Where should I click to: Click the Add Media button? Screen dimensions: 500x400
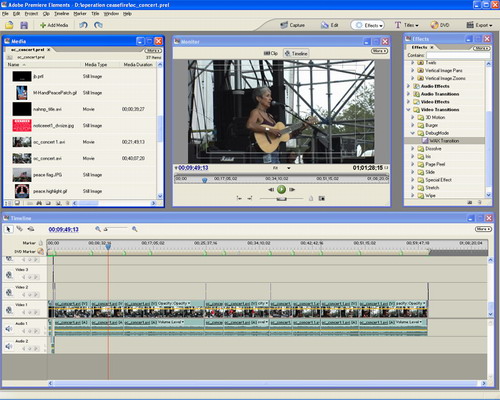[x=54, y=25]
